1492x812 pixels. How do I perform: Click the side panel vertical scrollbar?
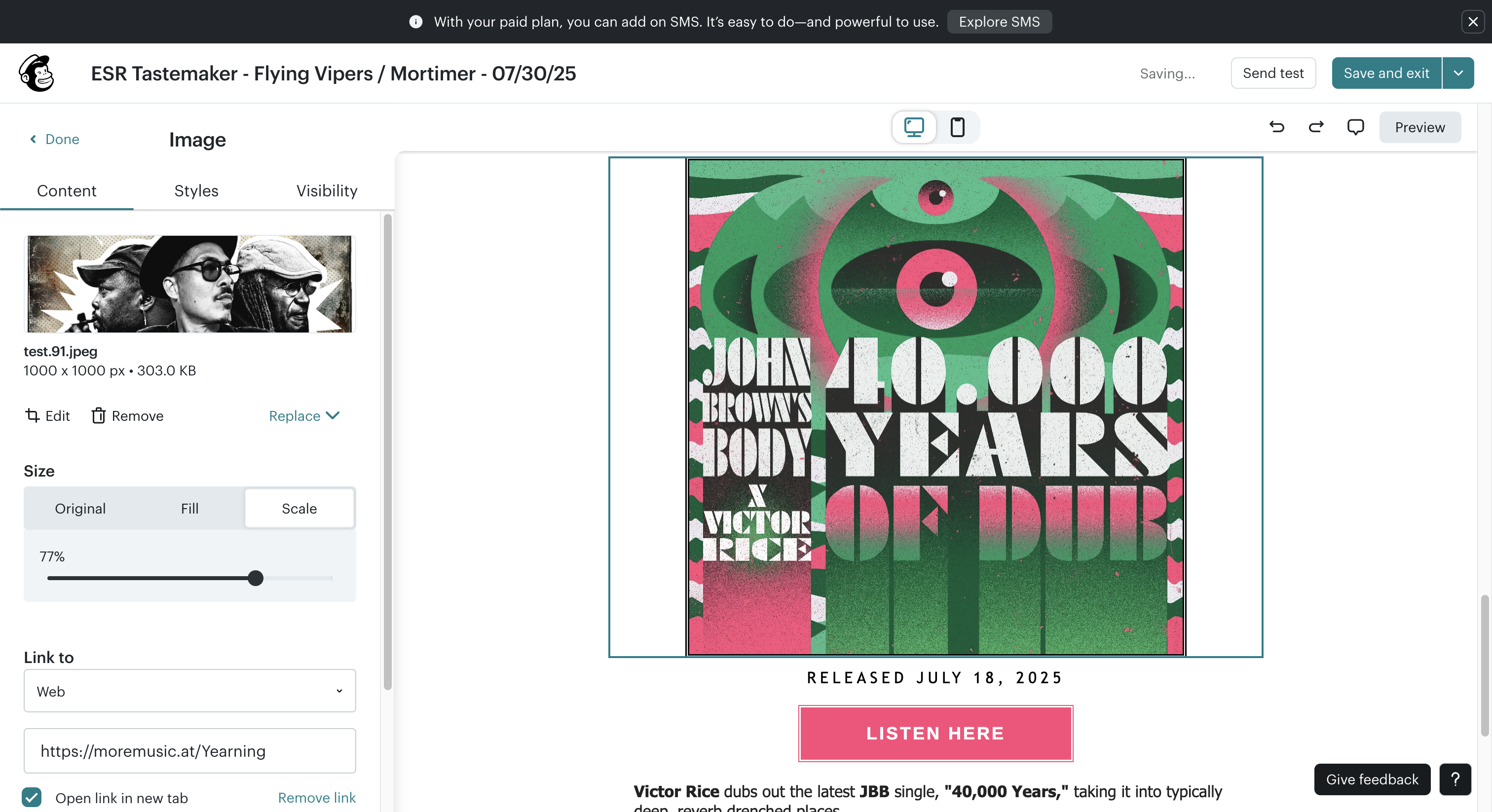tap(387, 452)
